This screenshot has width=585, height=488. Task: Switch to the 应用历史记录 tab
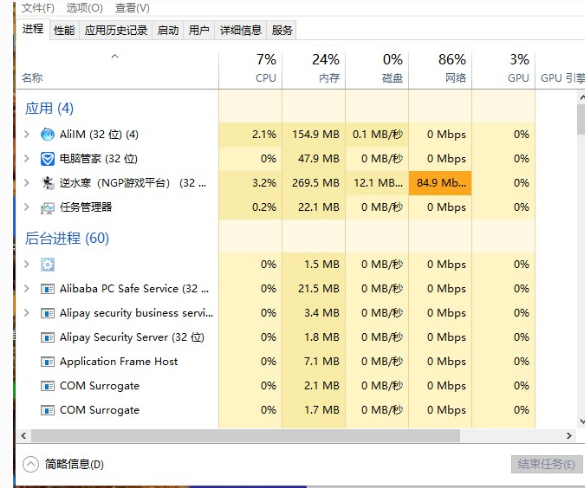pos(116,30)
